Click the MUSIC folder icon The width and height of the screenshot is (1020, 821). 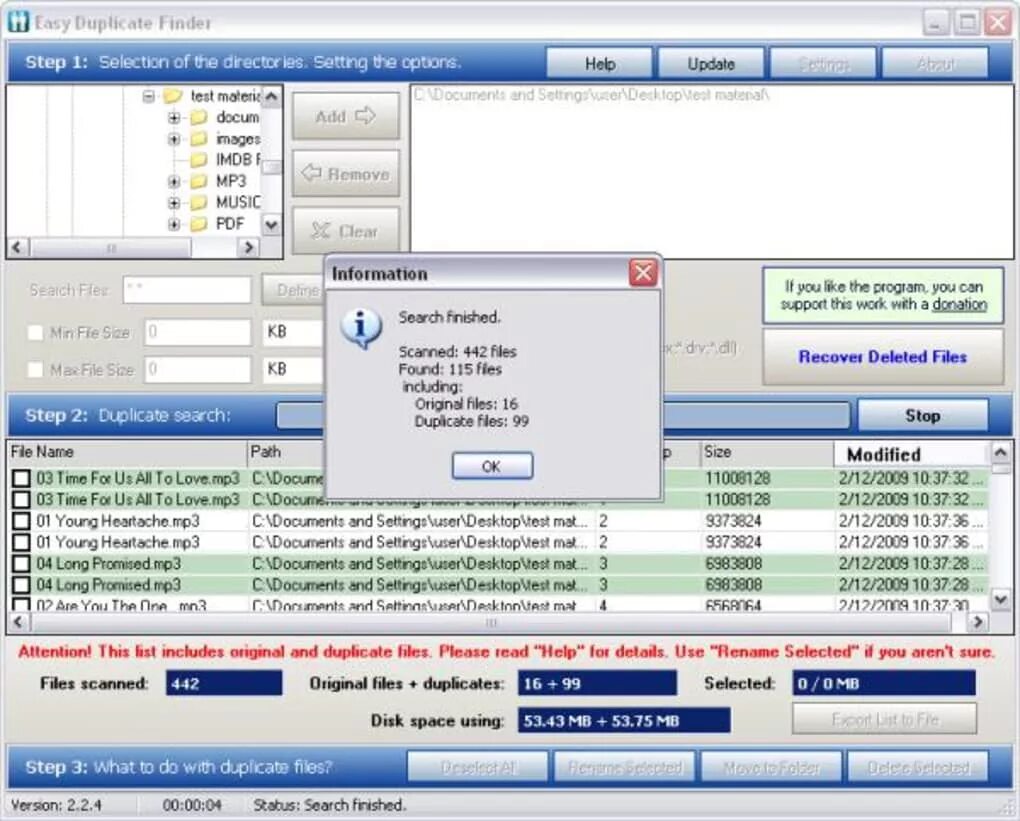pyautogui.click(x=198, y=202)
